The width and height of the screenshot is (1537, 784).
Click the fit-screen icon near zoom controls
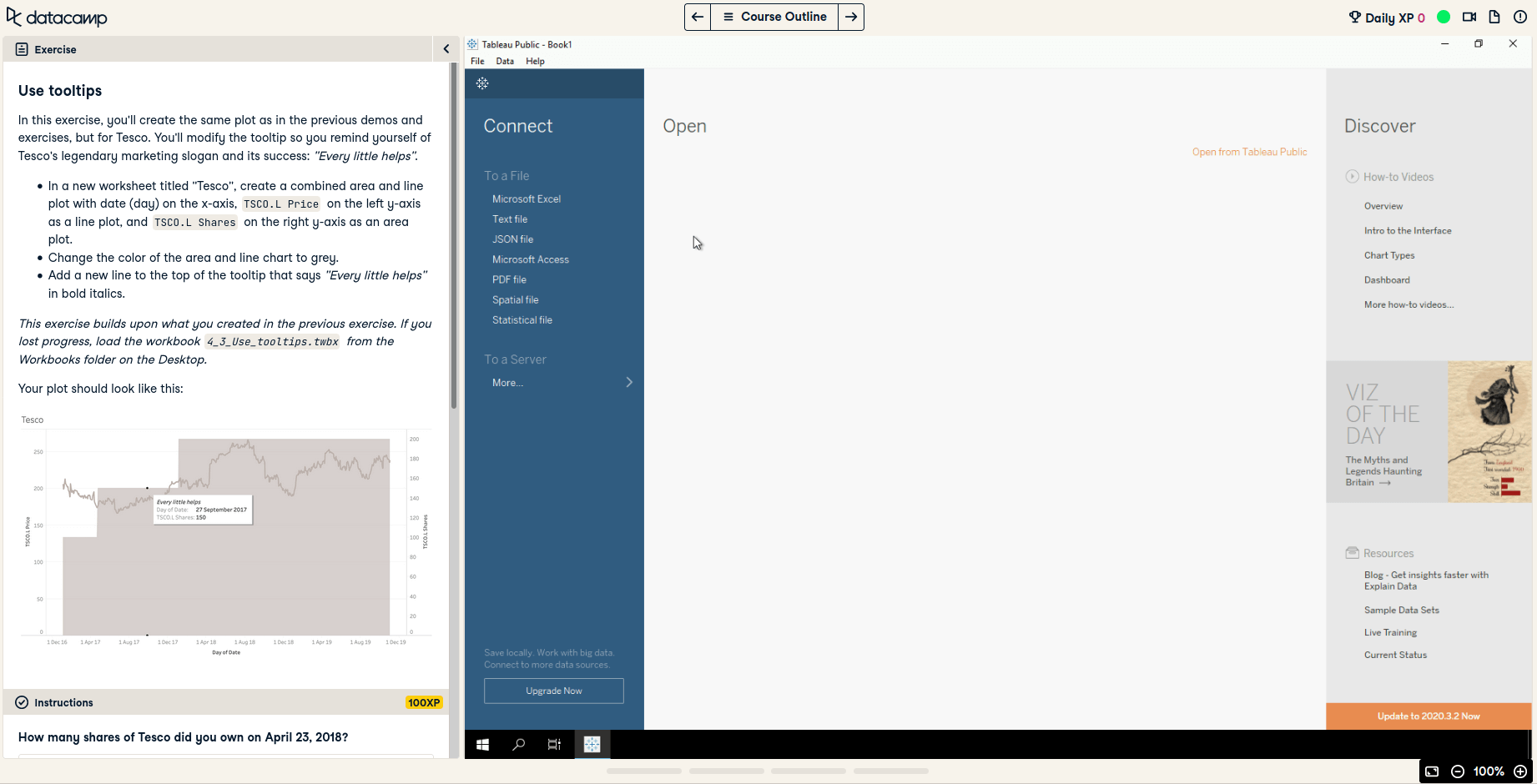(x=1432, y=771)
